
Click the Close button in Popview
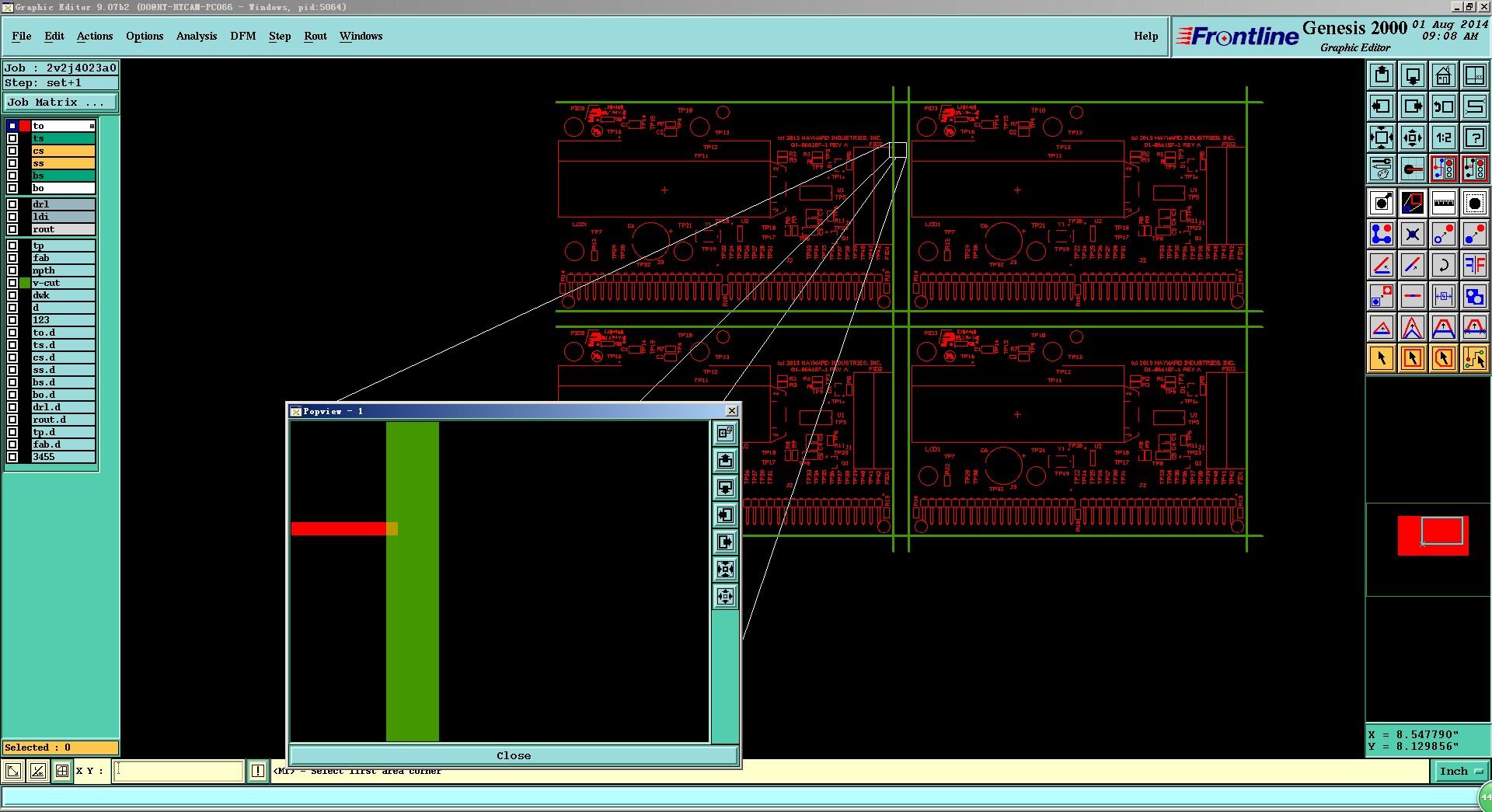pos(514,755)
